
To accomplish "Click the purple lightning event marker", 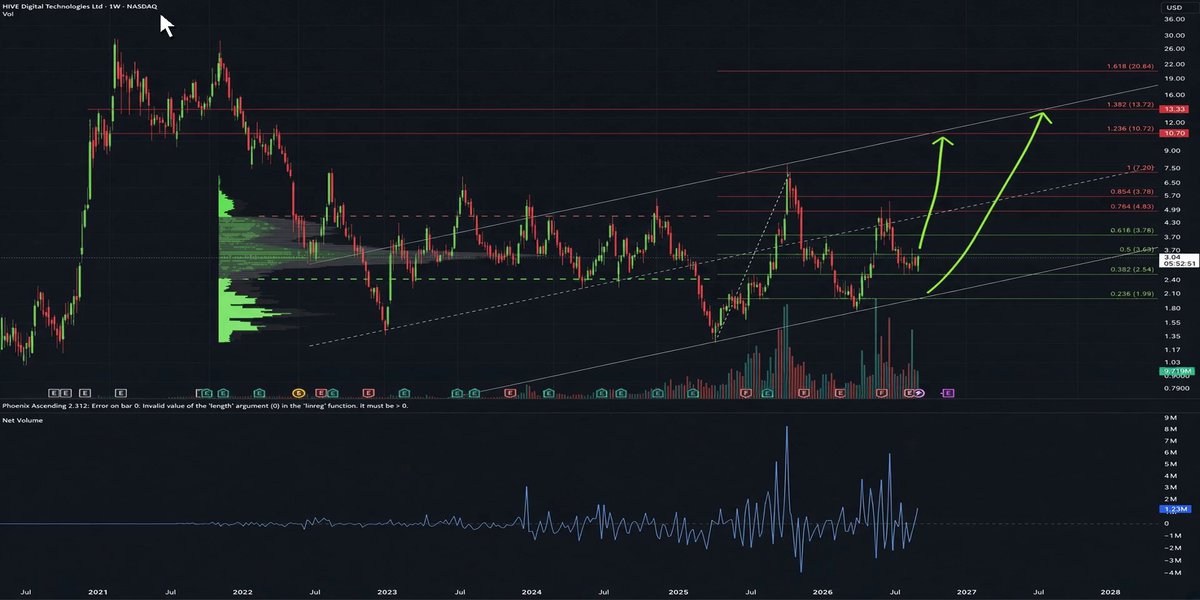I will click(919, 393).
